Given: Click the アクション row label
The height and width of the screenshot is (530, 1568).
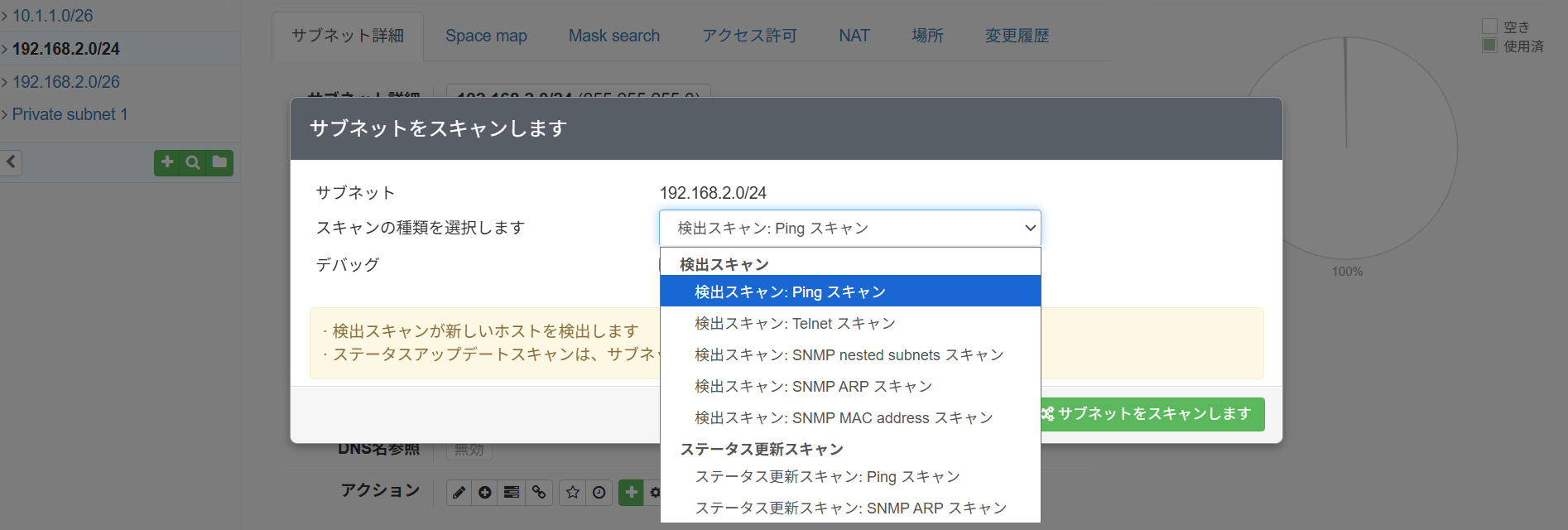Looking at the screenshot, I should click(380, 490).
